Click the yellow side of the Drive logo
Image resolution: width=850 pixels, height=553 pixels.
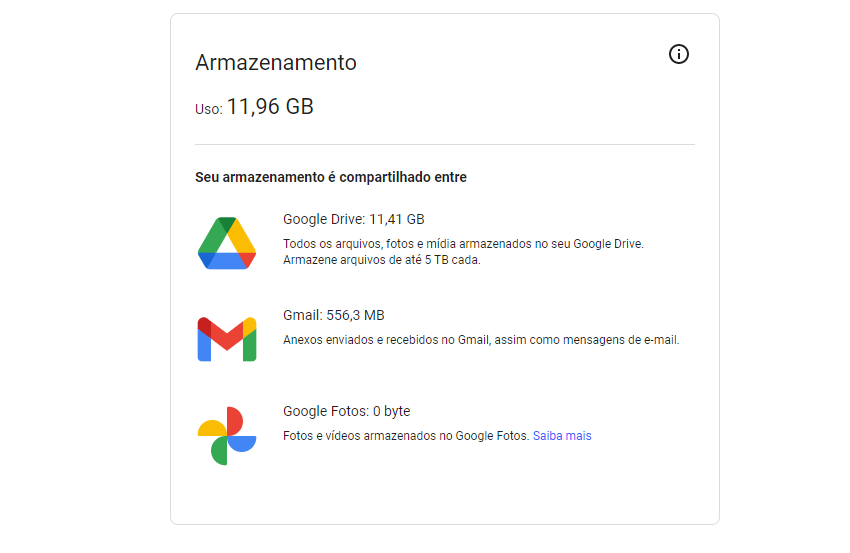point(242,237)
